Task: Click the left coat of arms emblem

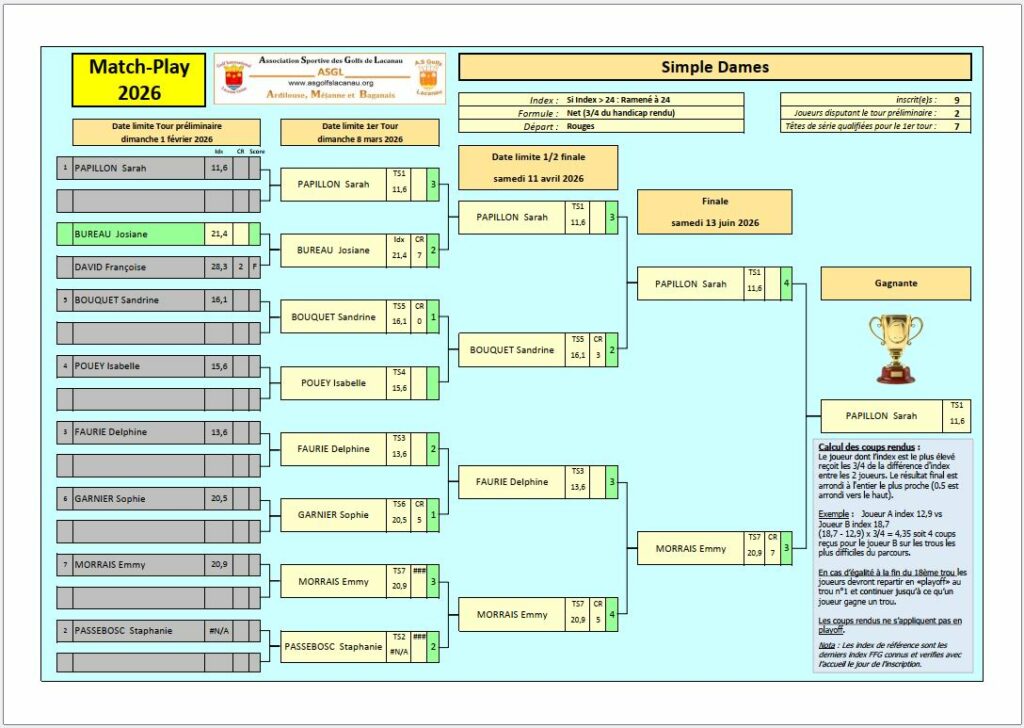Action: coord(234,77)
